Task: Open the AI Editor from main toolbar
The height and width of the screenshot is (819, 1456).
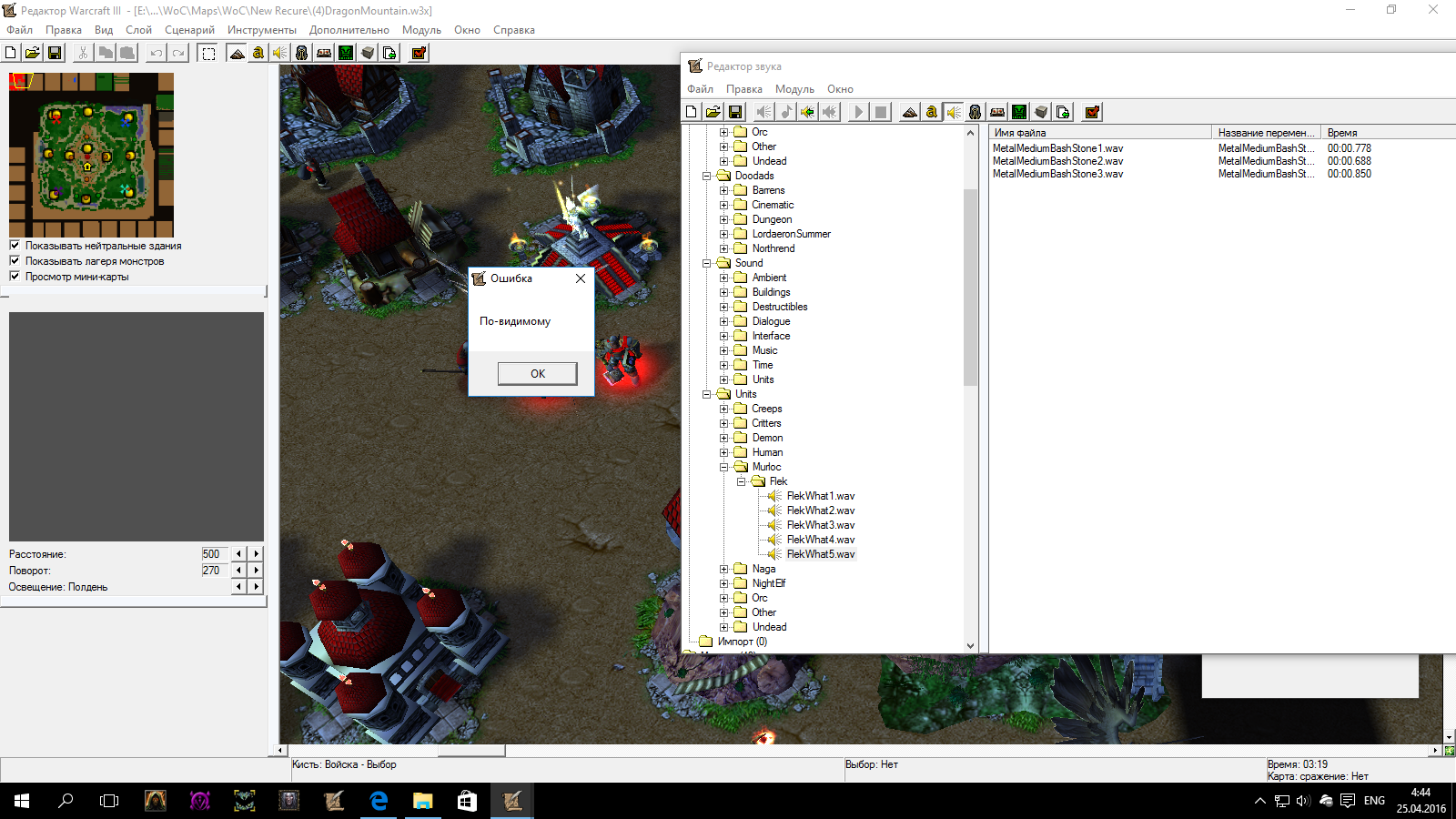Action: [x=346, y=53]
